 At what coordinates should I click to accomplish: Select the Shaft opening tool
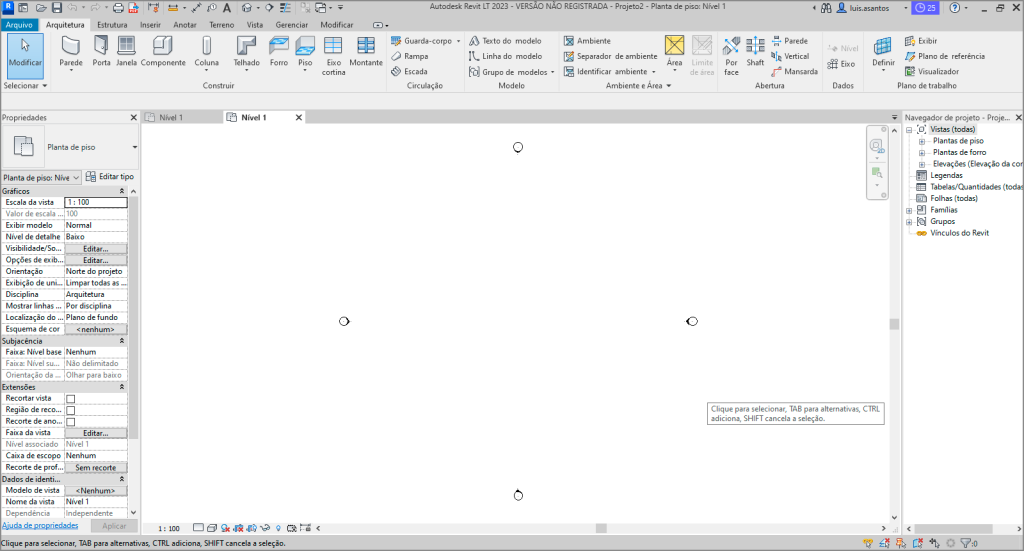(x=755, y=52)
